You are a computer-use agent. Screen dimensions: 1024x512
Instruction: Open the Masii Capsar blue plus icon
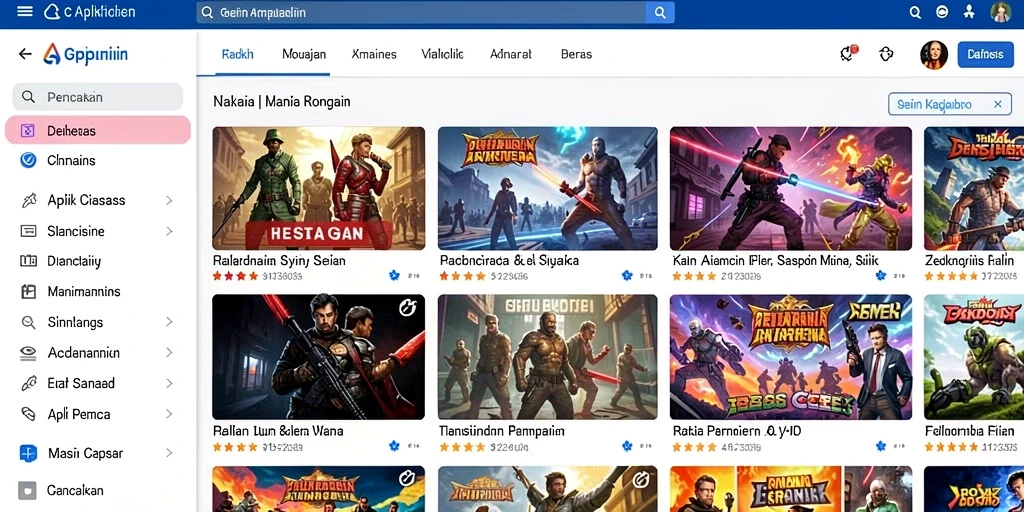[x=28, y=453]
